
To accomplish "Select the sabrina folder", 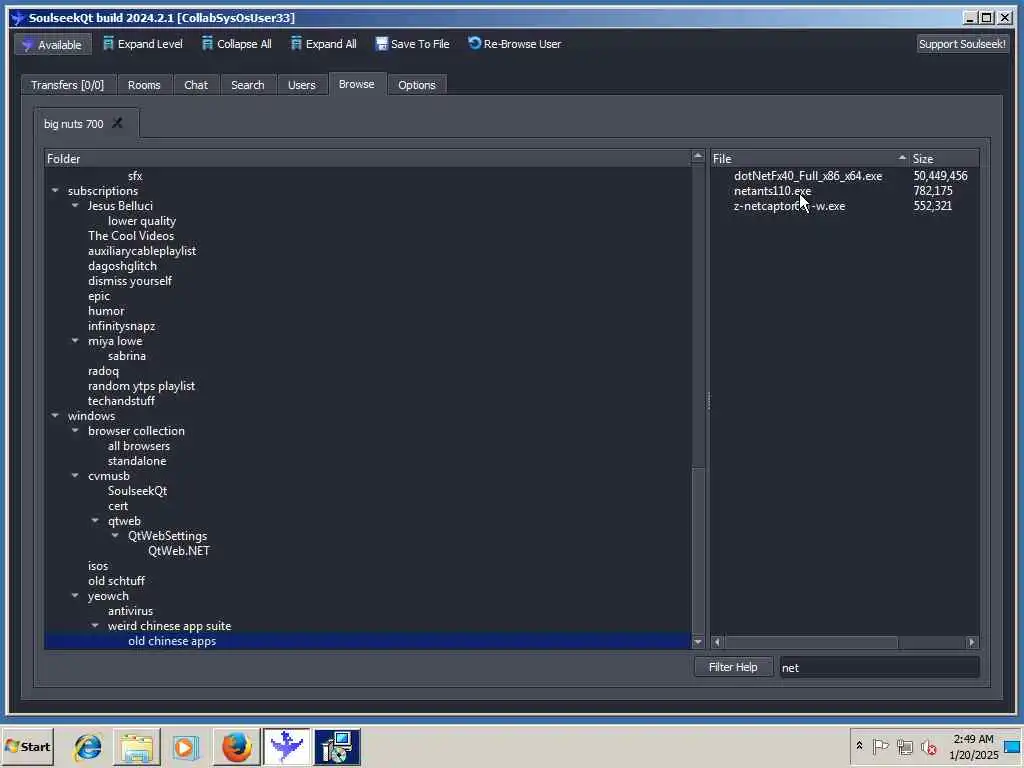I will tap(127, 356).
